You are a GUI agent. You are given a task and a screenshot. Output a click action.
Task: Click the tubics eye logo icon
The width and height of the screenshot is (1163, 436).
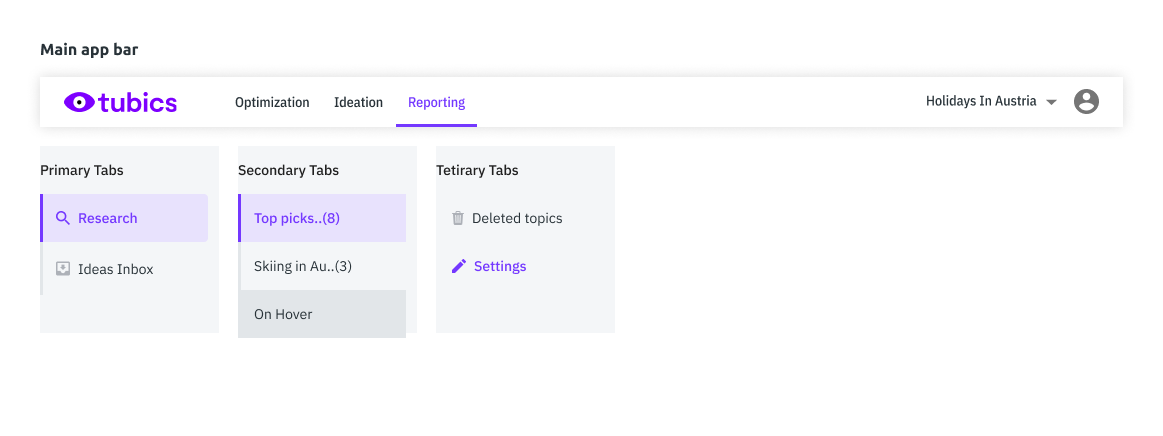click(80, 102)
